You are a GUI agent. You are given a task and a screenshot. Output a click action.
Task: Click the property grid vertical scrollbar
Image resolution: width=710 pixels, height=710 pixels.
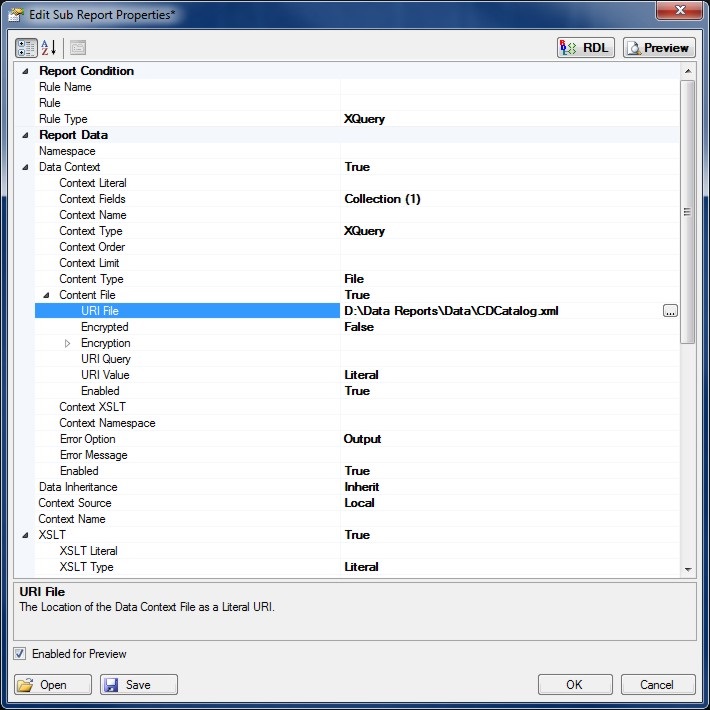coord(687,212)
